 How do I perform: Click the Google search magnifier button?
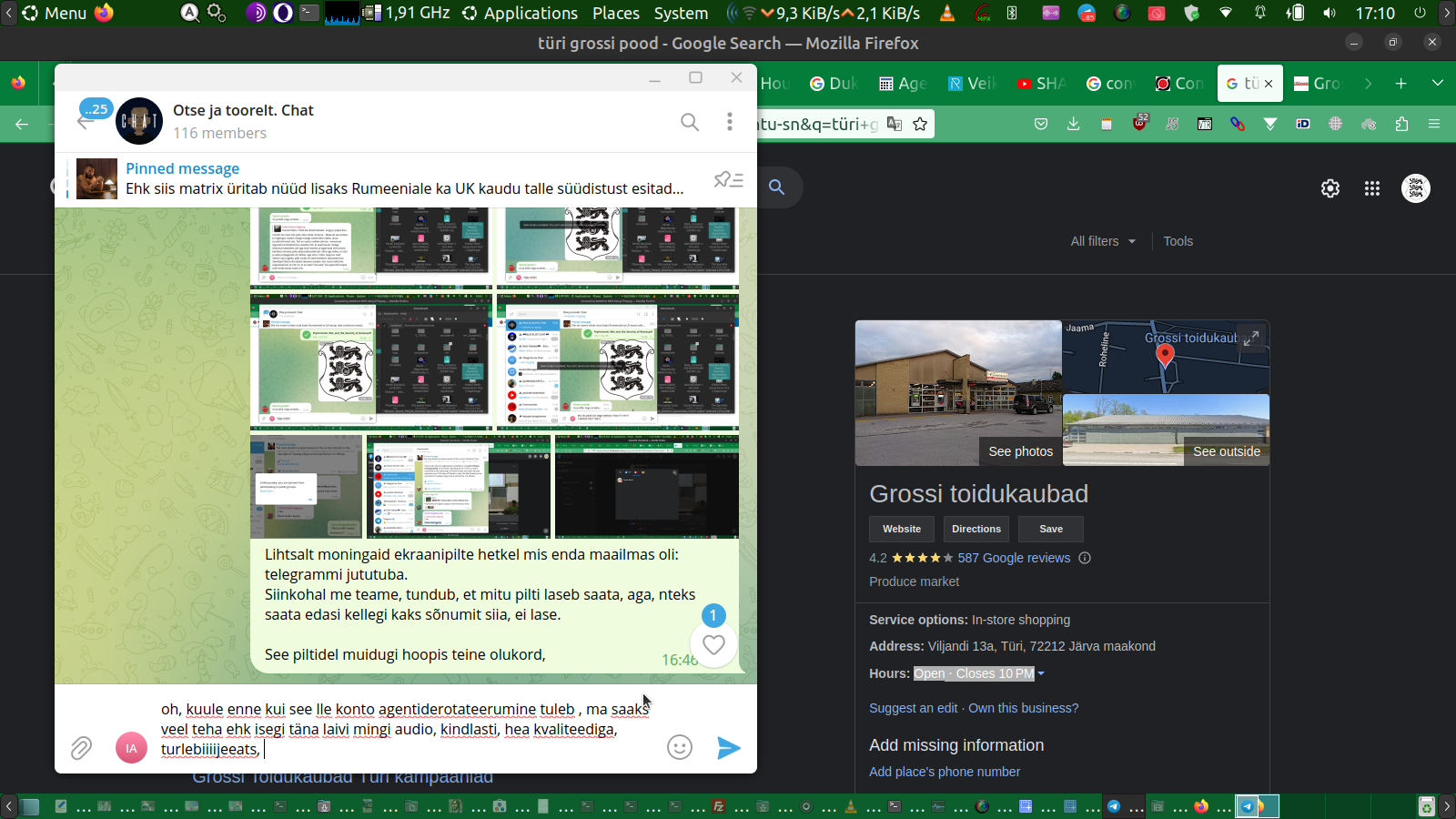pos(776,187)
